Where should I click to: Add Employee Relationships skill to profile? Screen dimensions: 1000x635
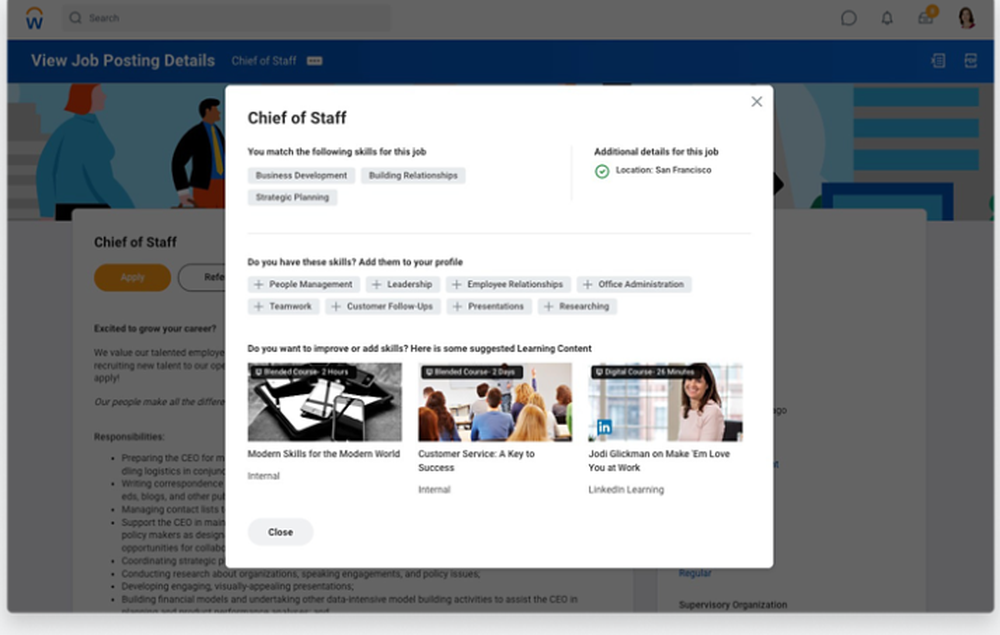click(x=508, y=284)
